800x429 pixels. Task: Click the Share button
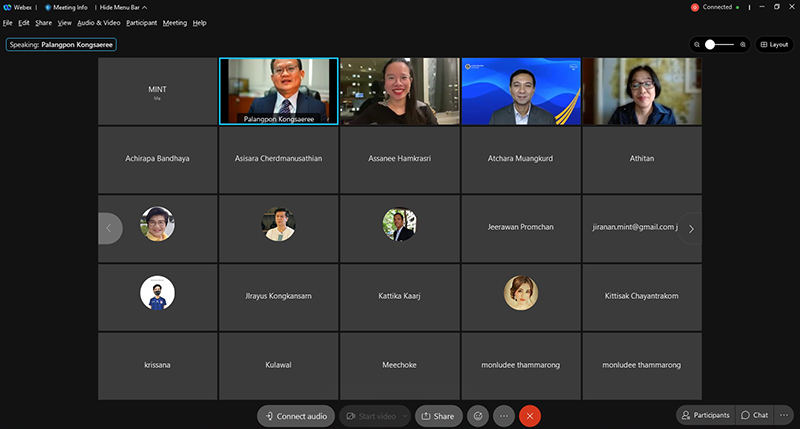(x=437, y=416)
